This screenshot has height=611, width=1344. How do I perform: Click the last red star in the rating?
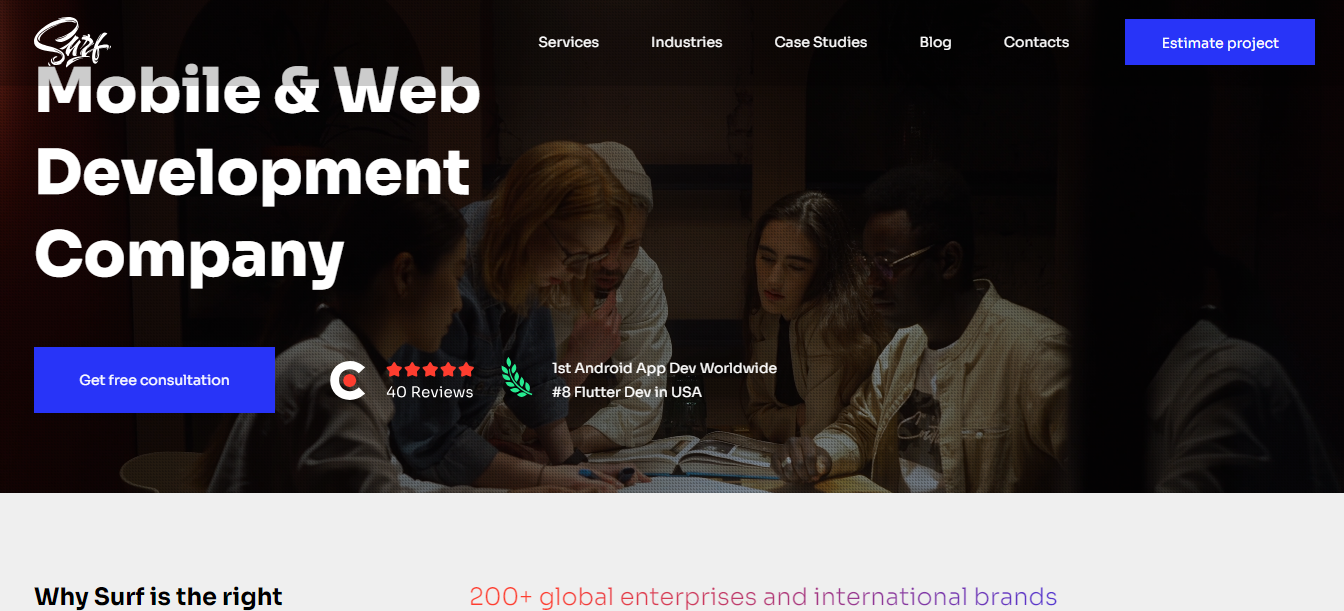[466, 369]
